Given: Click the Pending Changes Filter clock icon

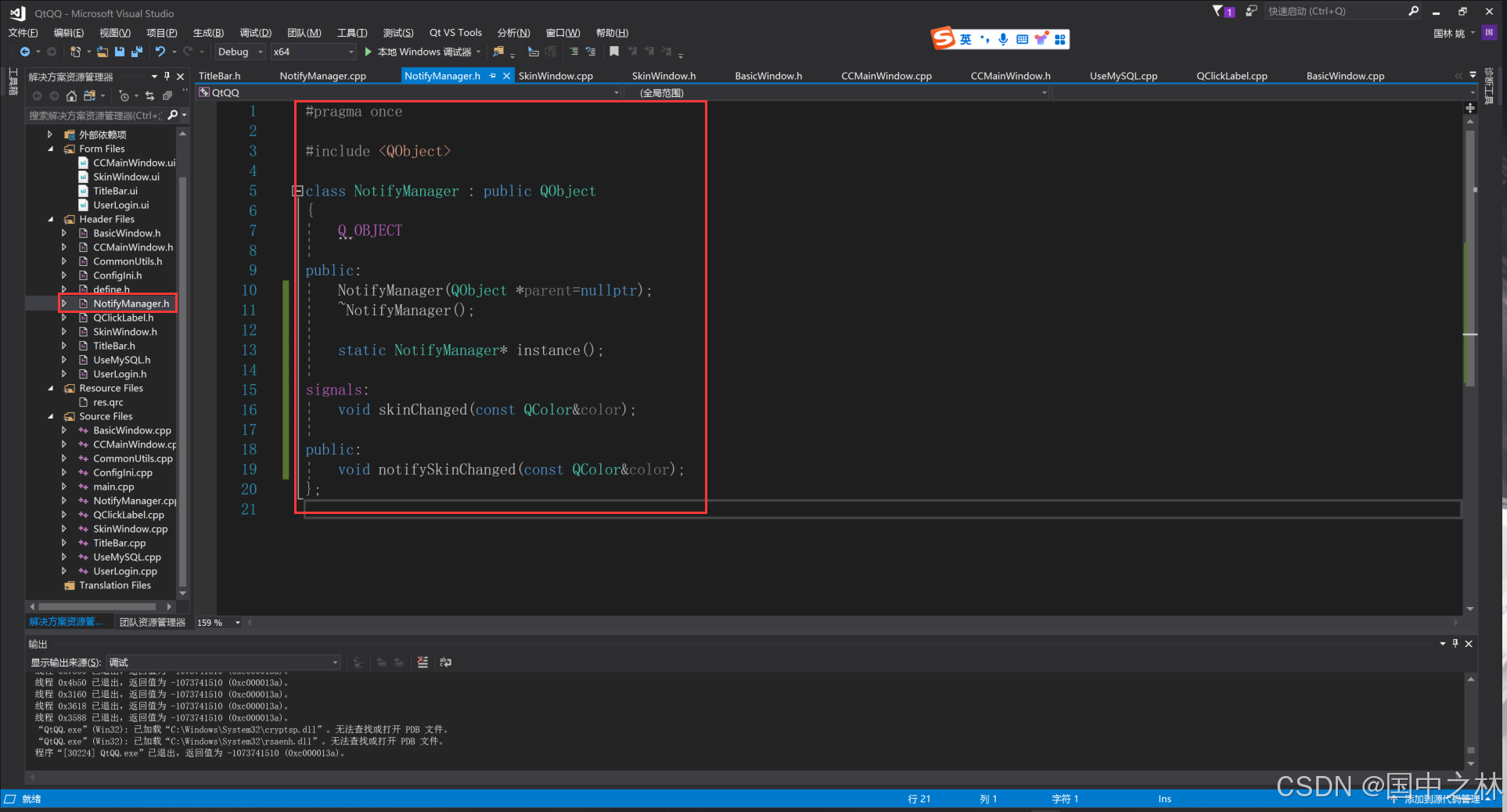Looking at the screenshot, I should pyautogui.click(x=124, y=95).
